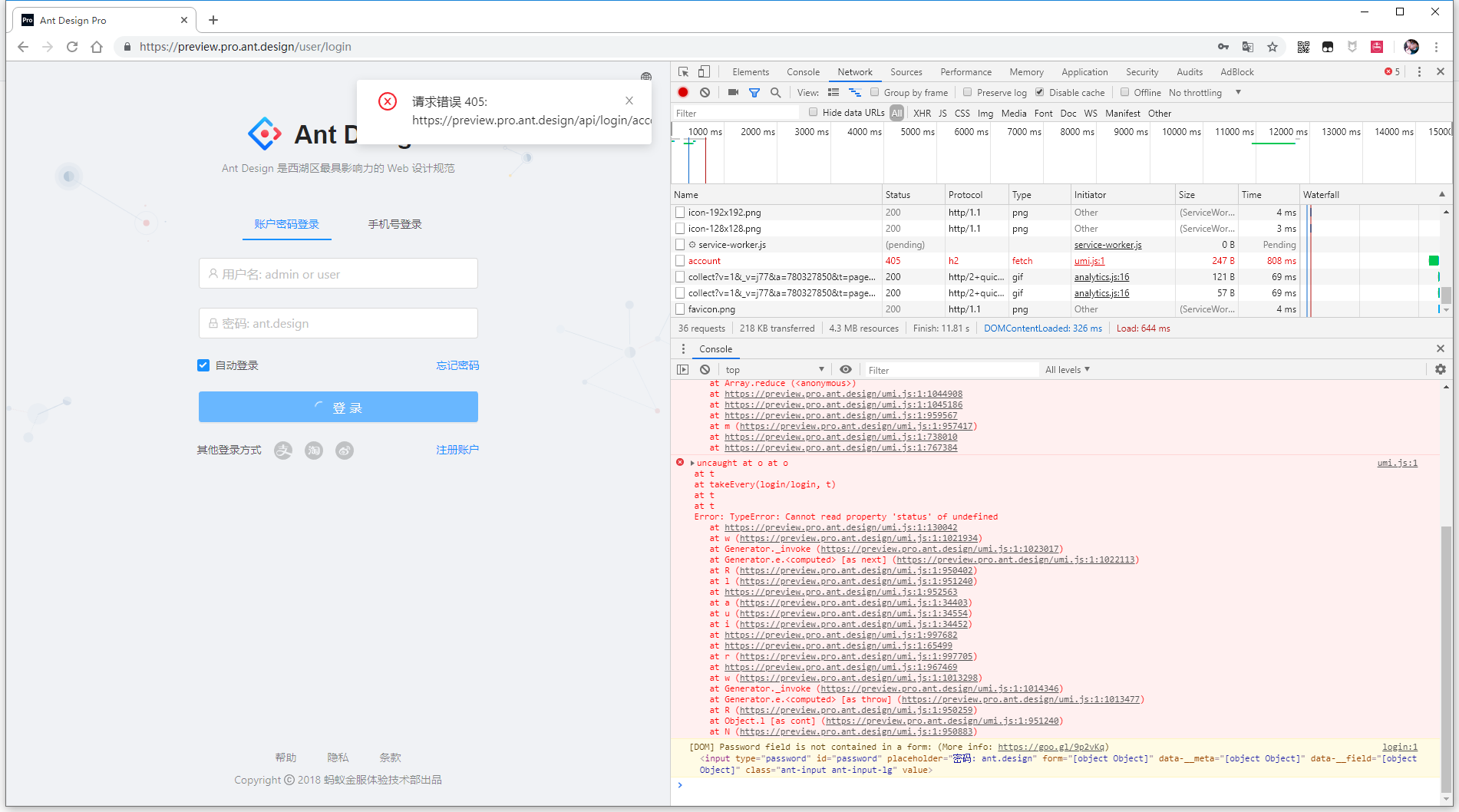This screenshot has height=812, width=1459.
Task: Switch to the Elements tab in DevTools
Action: tap(751, 71)
